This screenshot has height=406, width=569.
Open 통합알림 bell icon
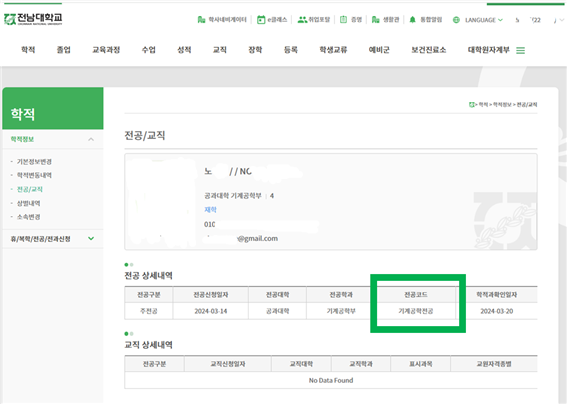(413, 20)
